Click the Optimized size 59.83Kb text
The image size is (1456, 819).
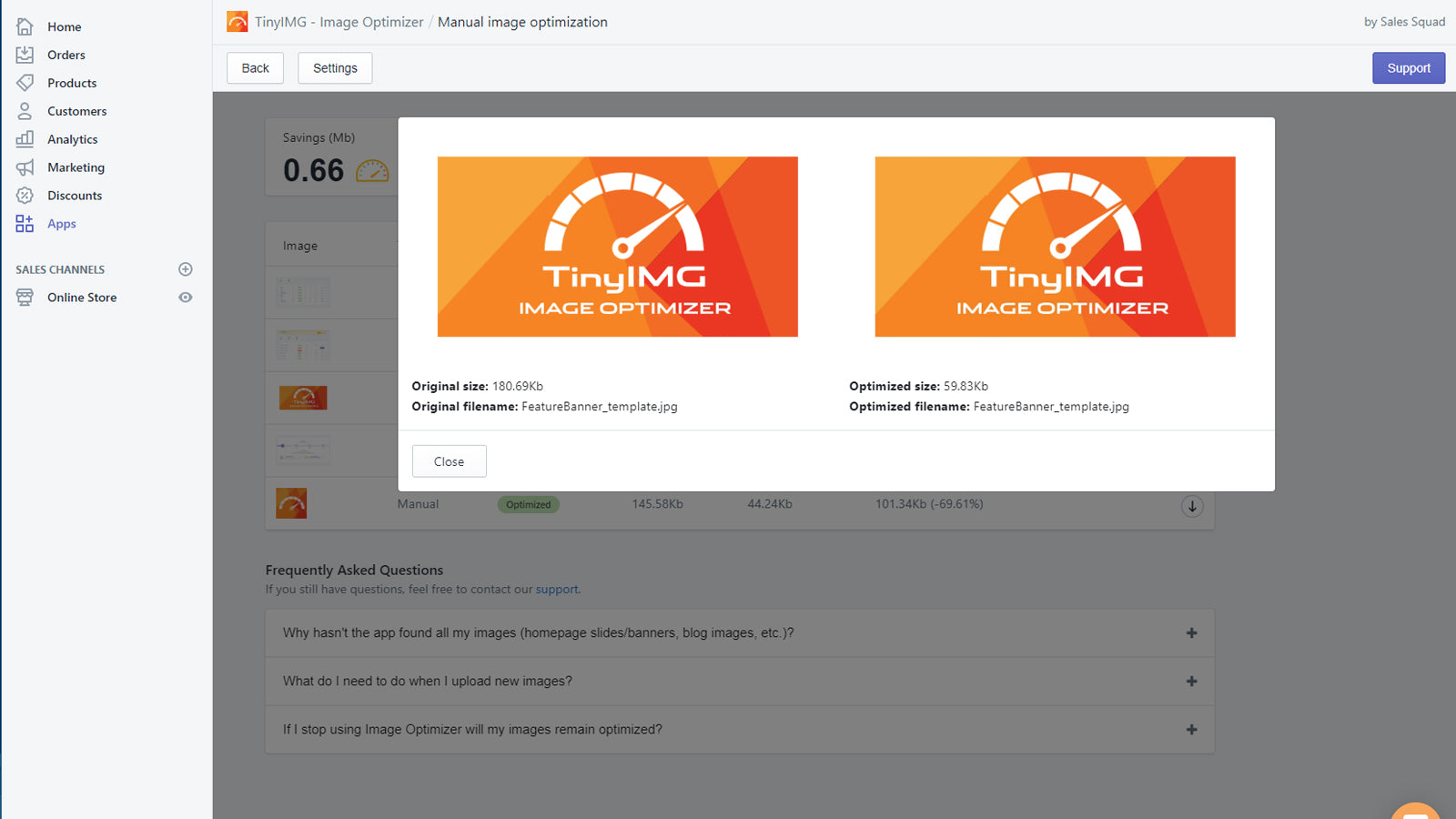918,387
